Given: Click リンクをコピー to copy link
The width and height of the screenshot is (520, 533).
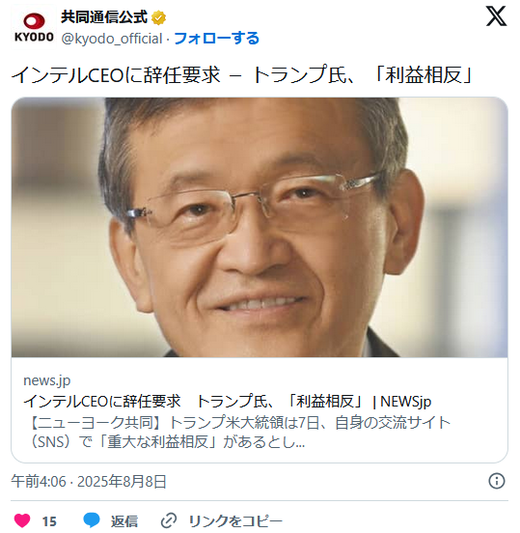Looking at the screenshot, I should point(236,521).
